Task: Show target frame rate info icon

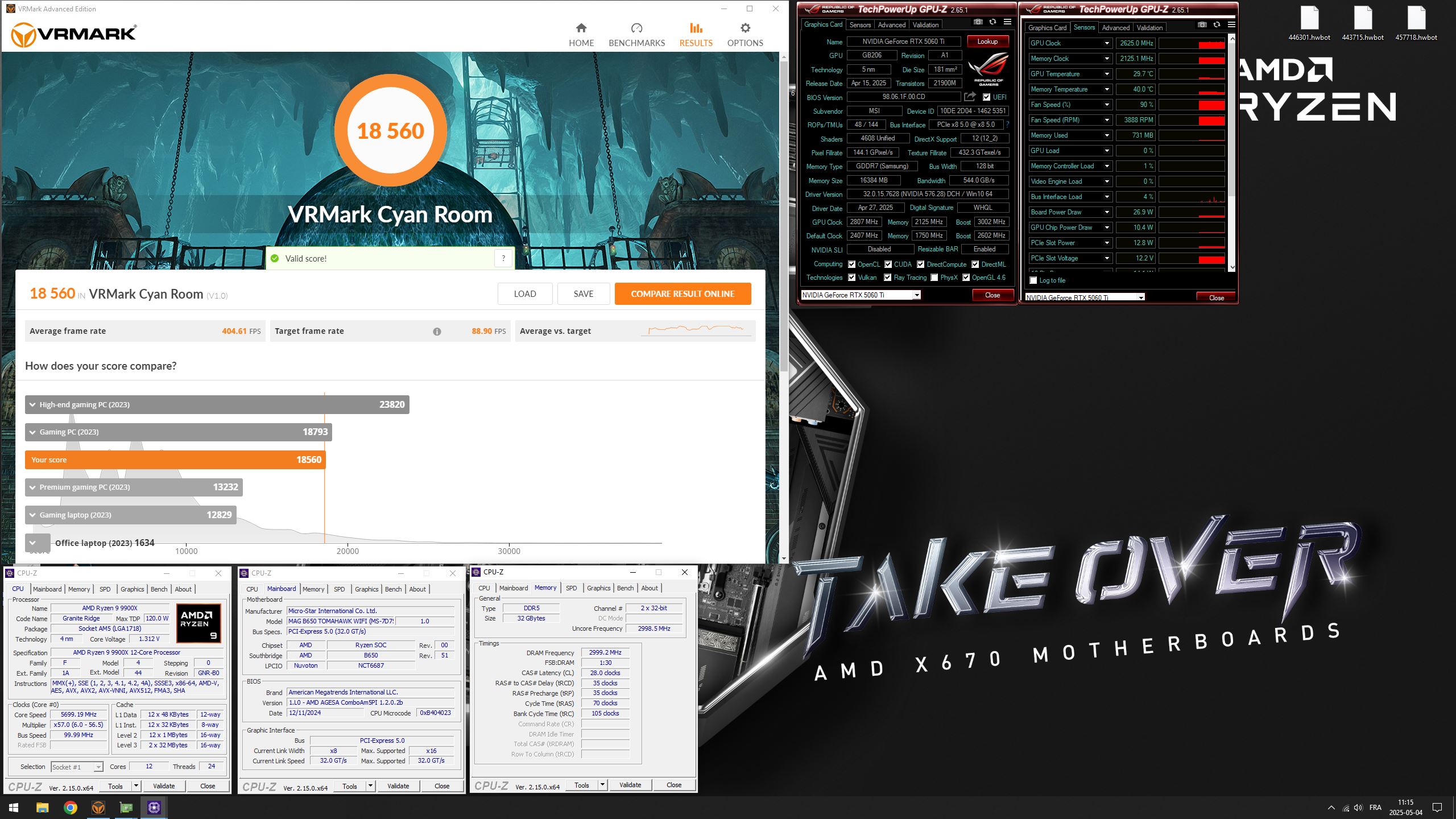Action: tap(437, 332)
